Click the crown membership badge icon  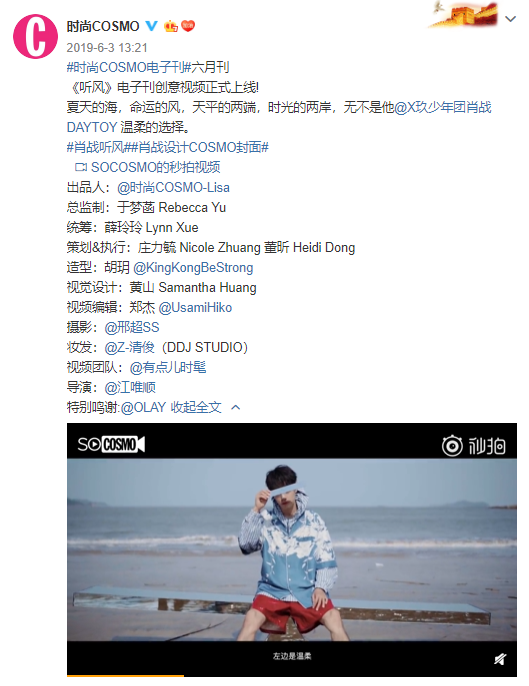click(x=171, y=26)
